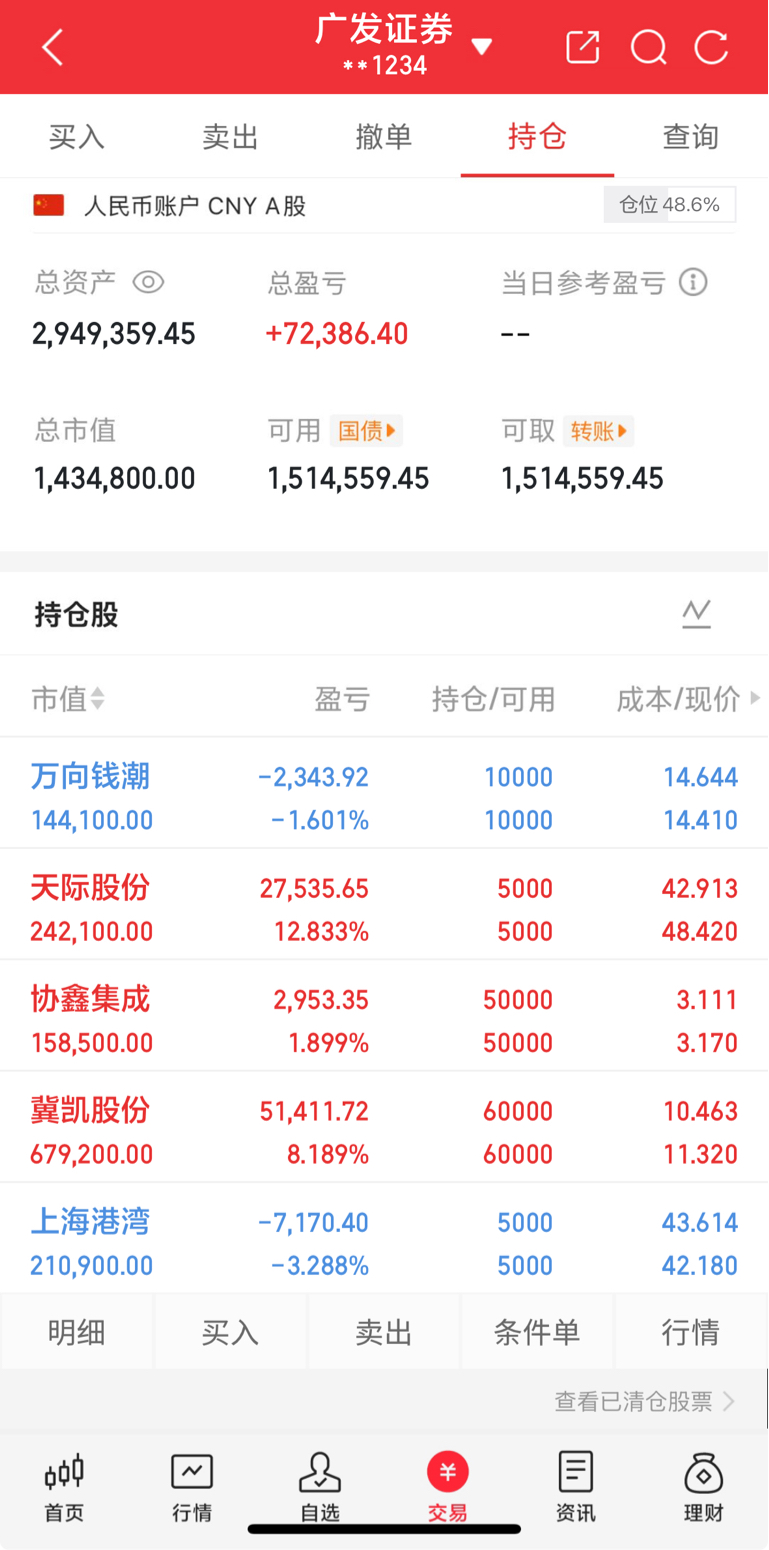The image size is (769, 1550).
Task: Click the 人民币账户 CNY A股 label
Action: 195,206
